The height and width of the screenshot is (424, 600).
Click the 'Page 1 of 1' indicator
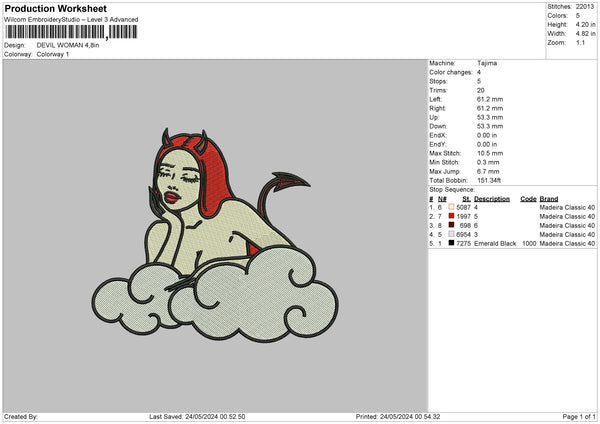(579, 417)
